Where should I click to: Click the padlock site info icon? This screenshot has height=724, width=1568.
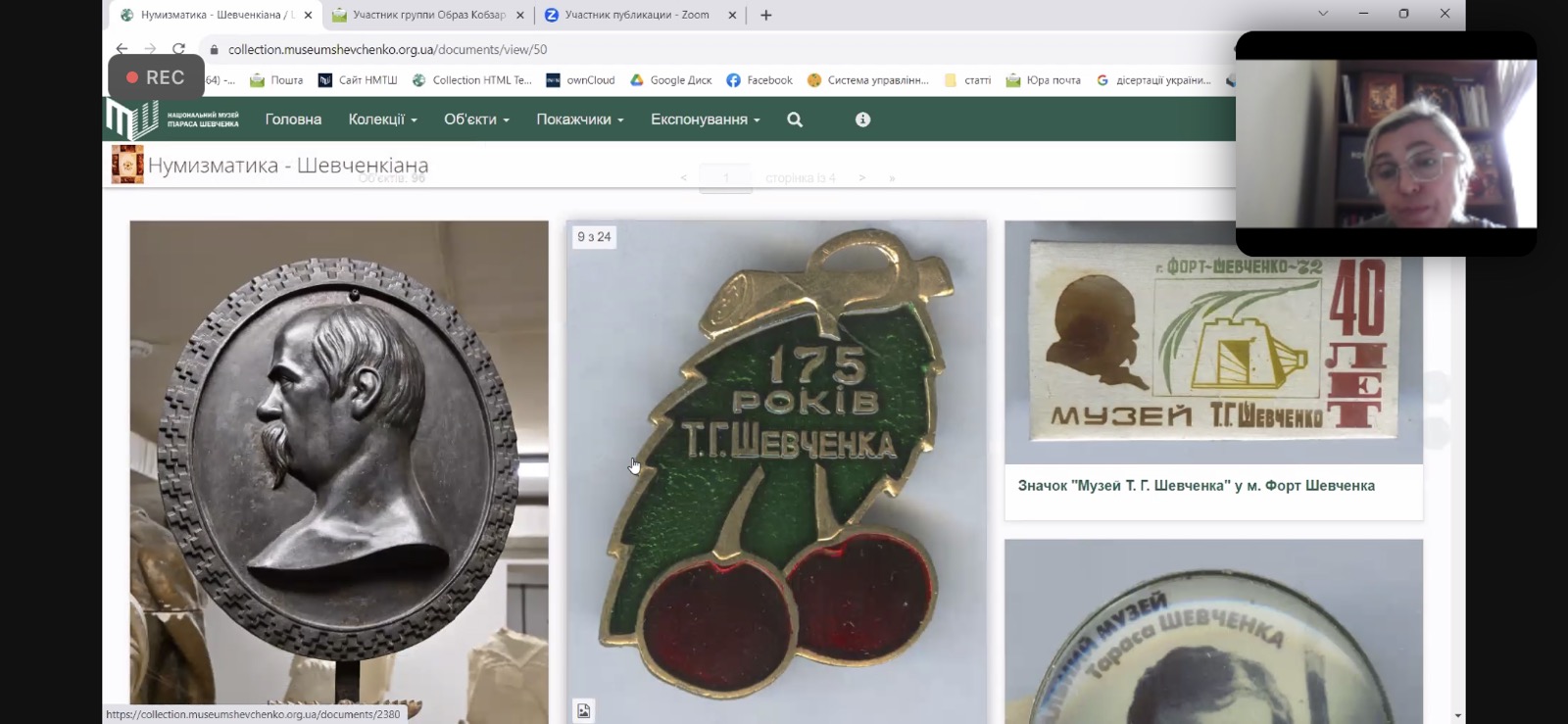tap(214, 49)
